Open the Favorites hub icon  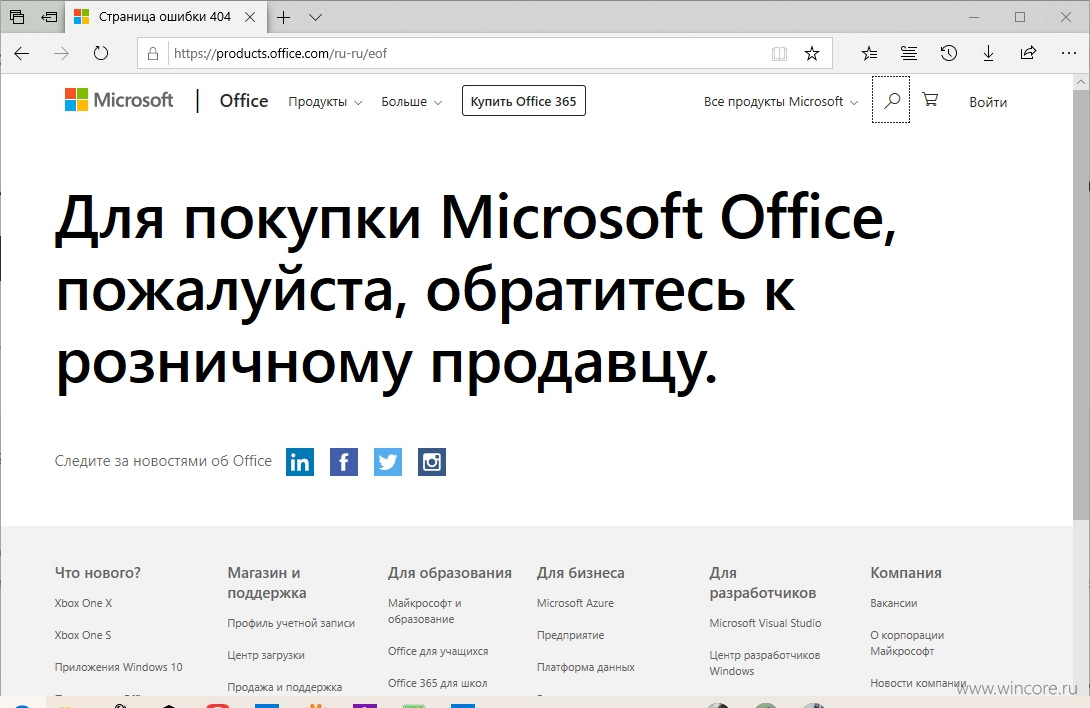pyautogui.click(x=869, y=54)
